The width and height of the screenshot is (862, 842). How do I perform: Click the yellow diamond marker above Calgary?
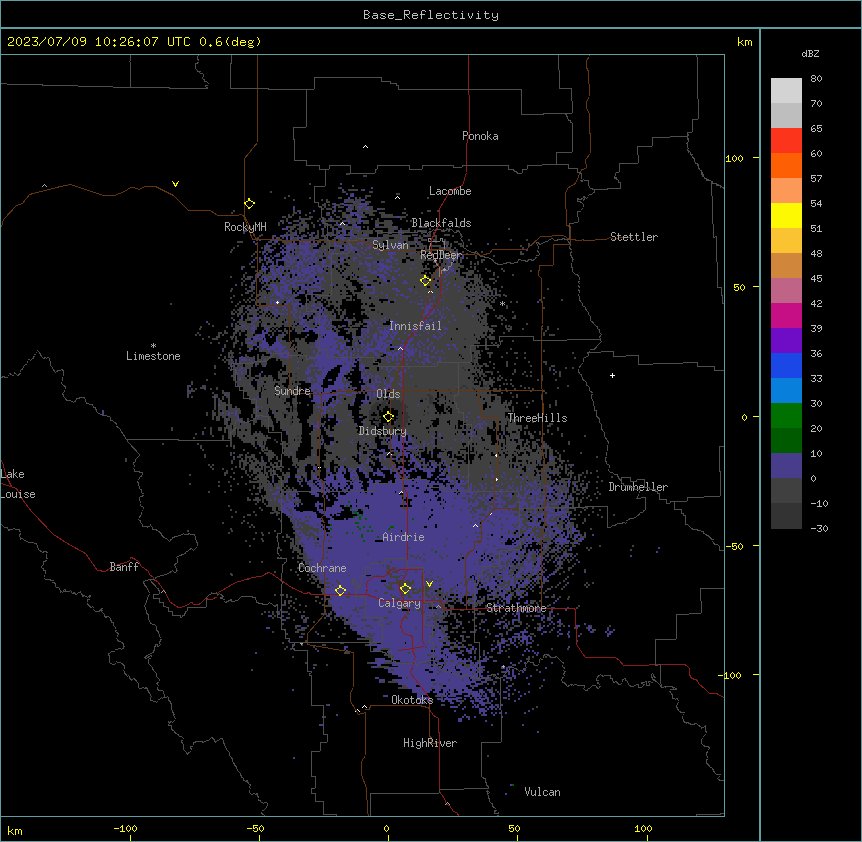[405, 589]
